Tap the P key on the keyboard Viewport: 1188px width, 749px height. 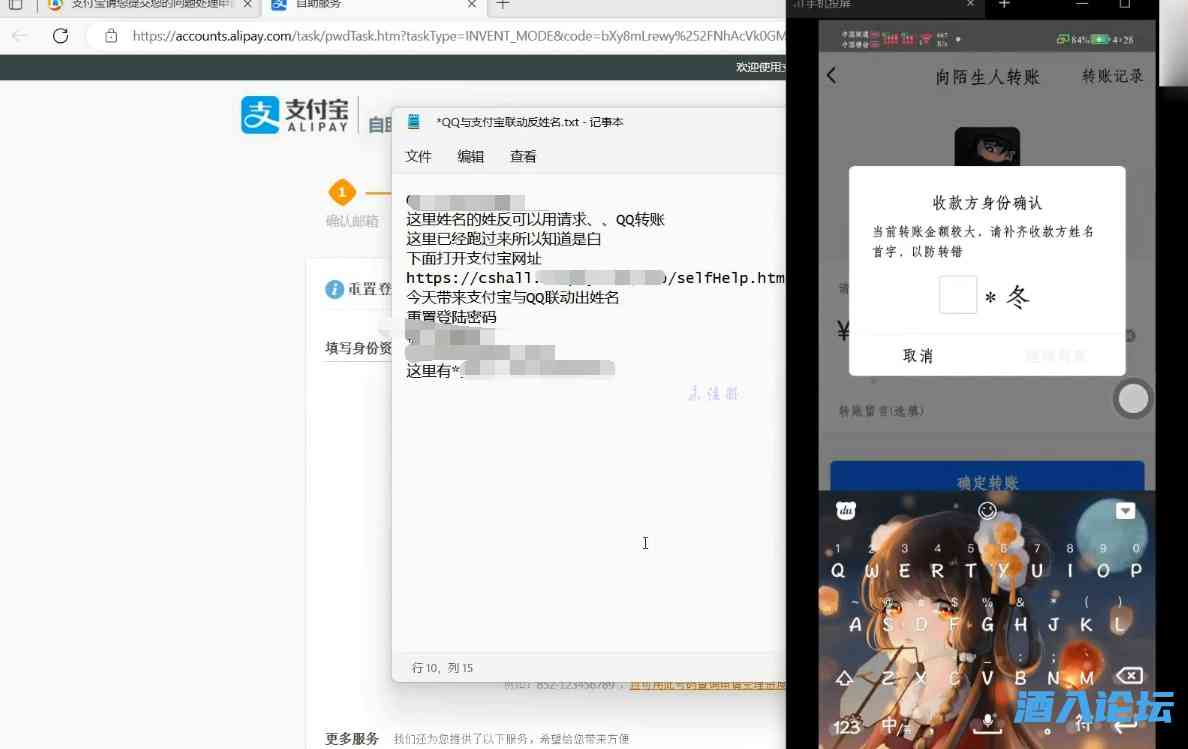pos(1136,570)
